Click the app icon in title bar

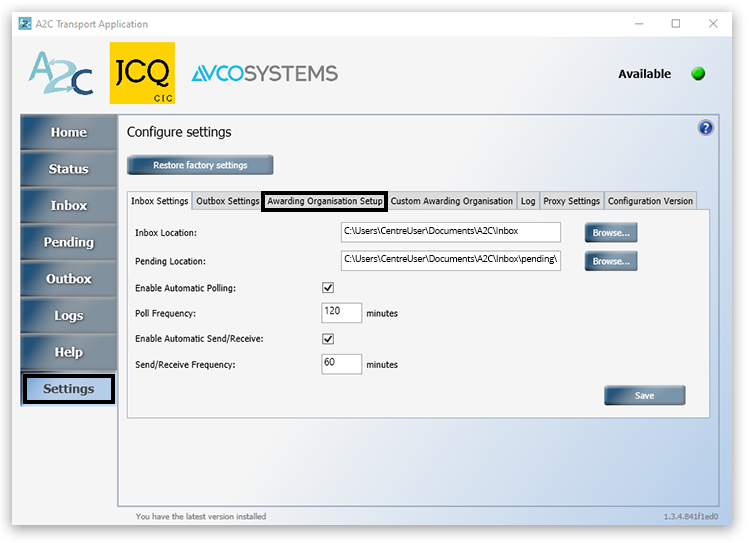point(25,24)
